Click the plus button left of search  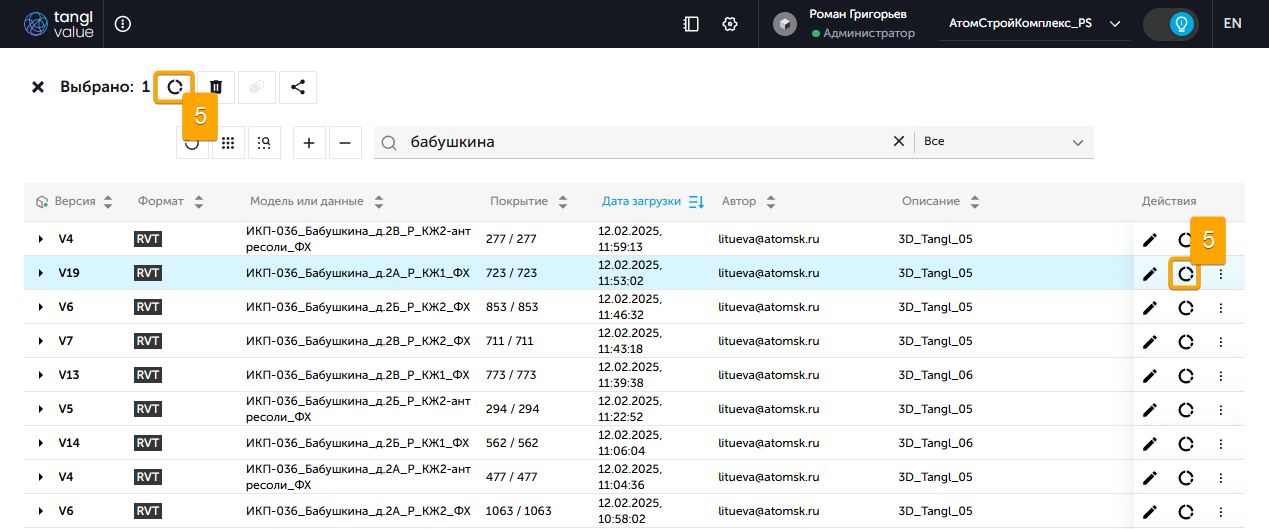point(308,143)
